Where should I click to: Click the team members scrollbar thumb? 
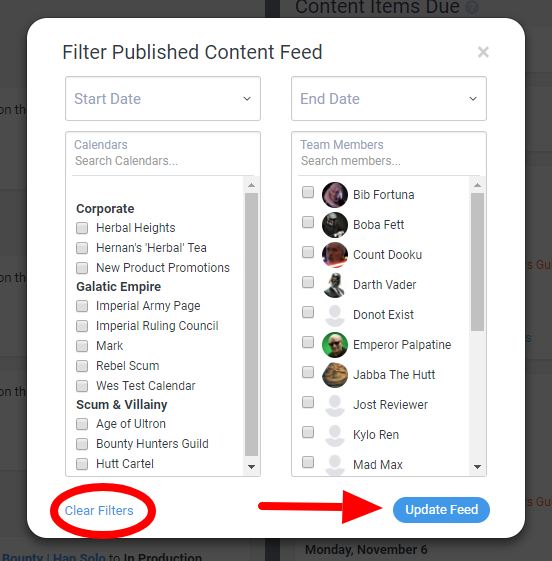tap(477, 262)
